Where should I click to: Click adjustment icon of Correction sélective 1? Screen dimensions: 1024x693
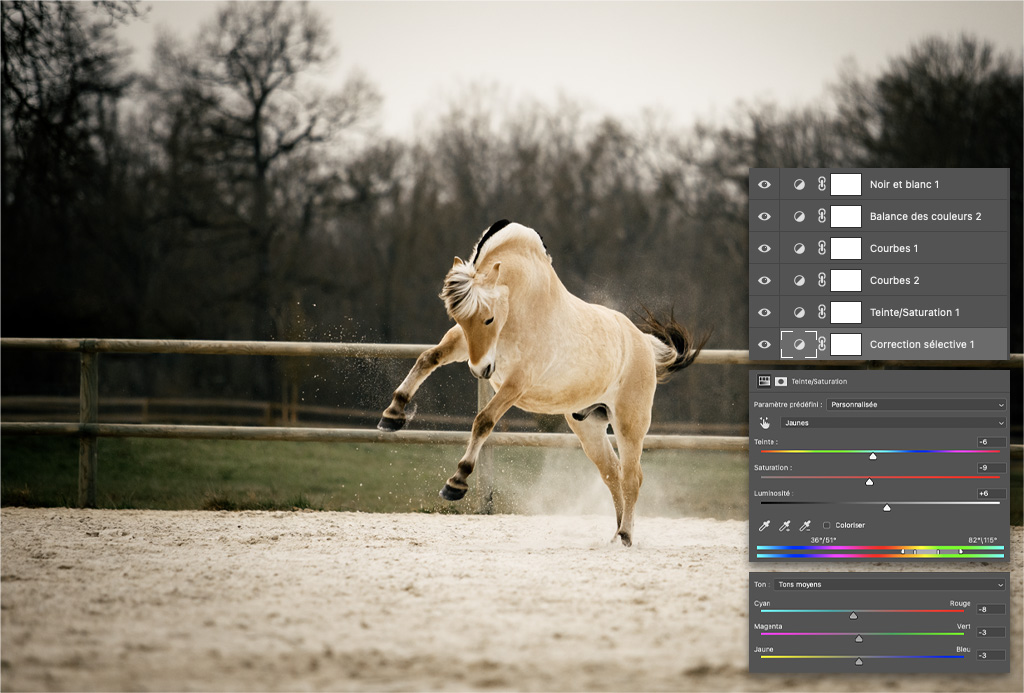pos(799,345)
